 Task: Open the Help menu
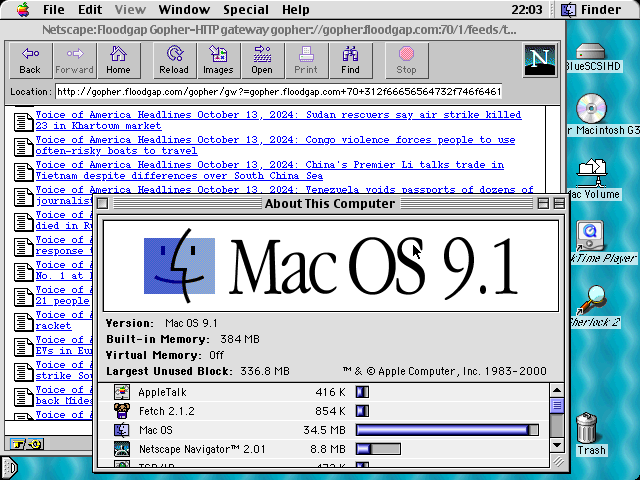coord(296,9)
